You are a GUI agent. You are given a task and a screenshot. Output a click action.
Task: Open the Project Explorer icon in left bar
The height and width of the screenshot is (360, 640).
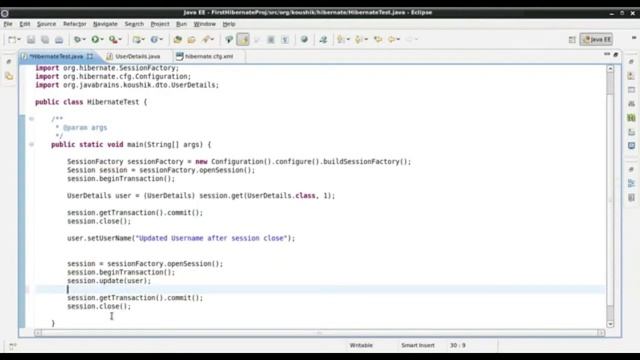9,76
